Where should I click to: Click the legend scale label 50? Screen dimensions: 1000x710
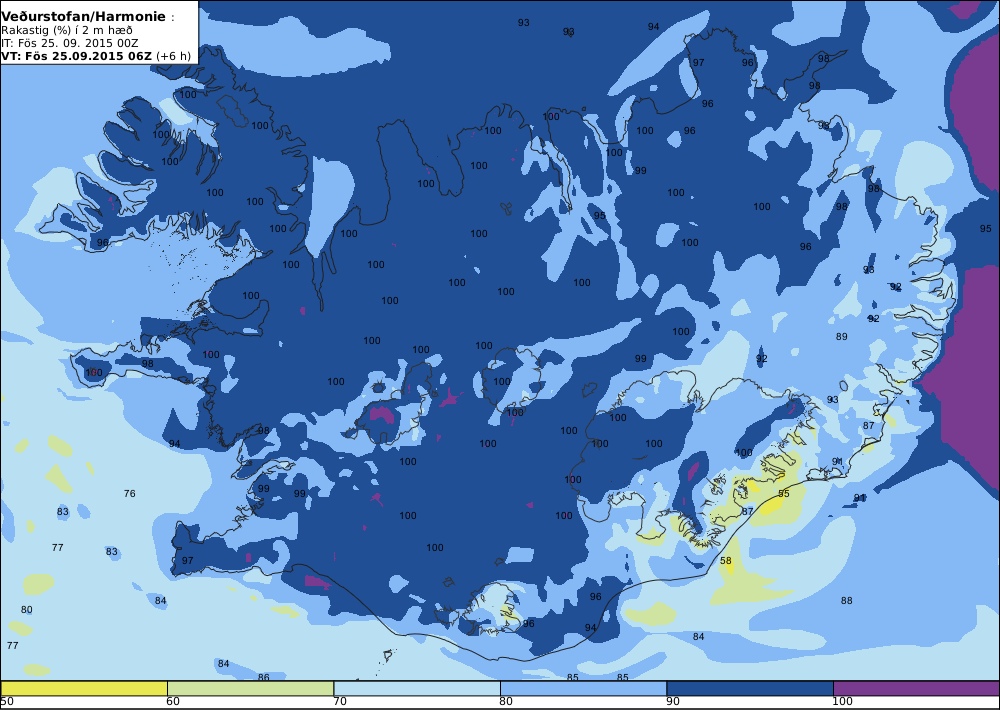[7, 702]
